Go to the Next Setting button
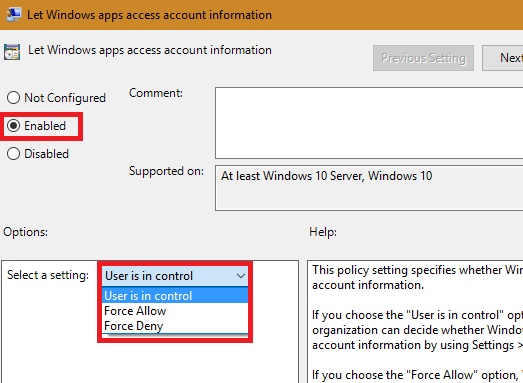523x383 pixels. coord(503,58)
